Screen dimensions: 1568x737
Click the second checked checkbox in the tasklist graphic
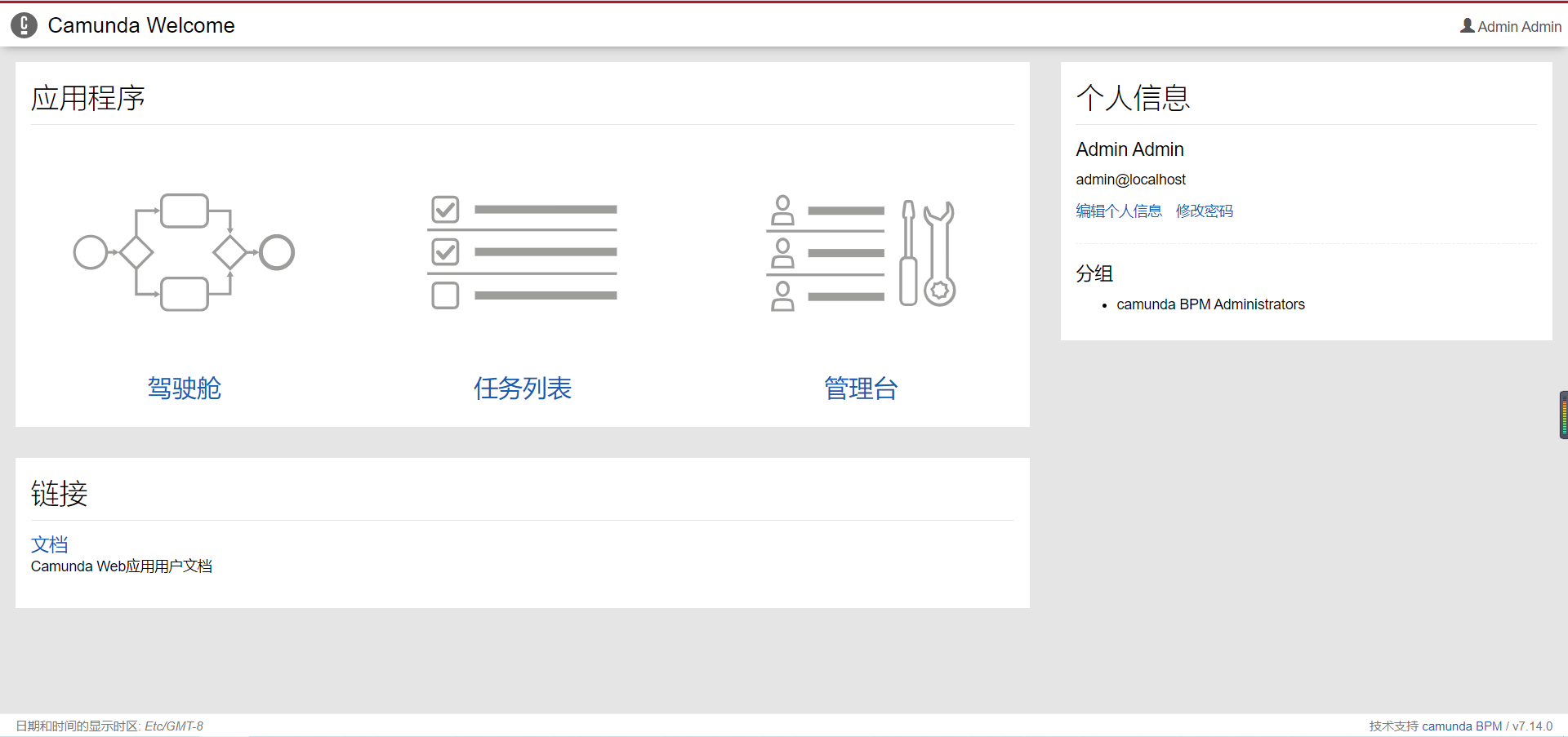click(444, 251)
